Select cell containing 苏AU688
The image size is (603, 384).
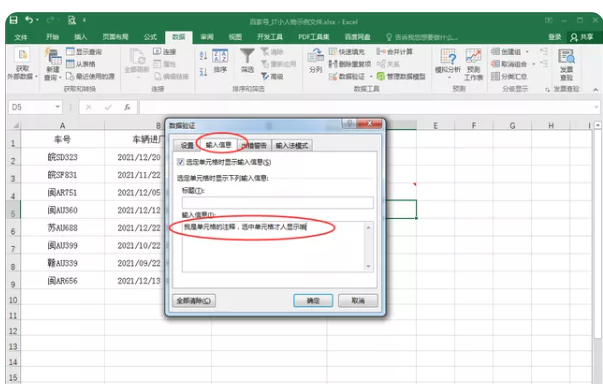(x=62, y=228)
